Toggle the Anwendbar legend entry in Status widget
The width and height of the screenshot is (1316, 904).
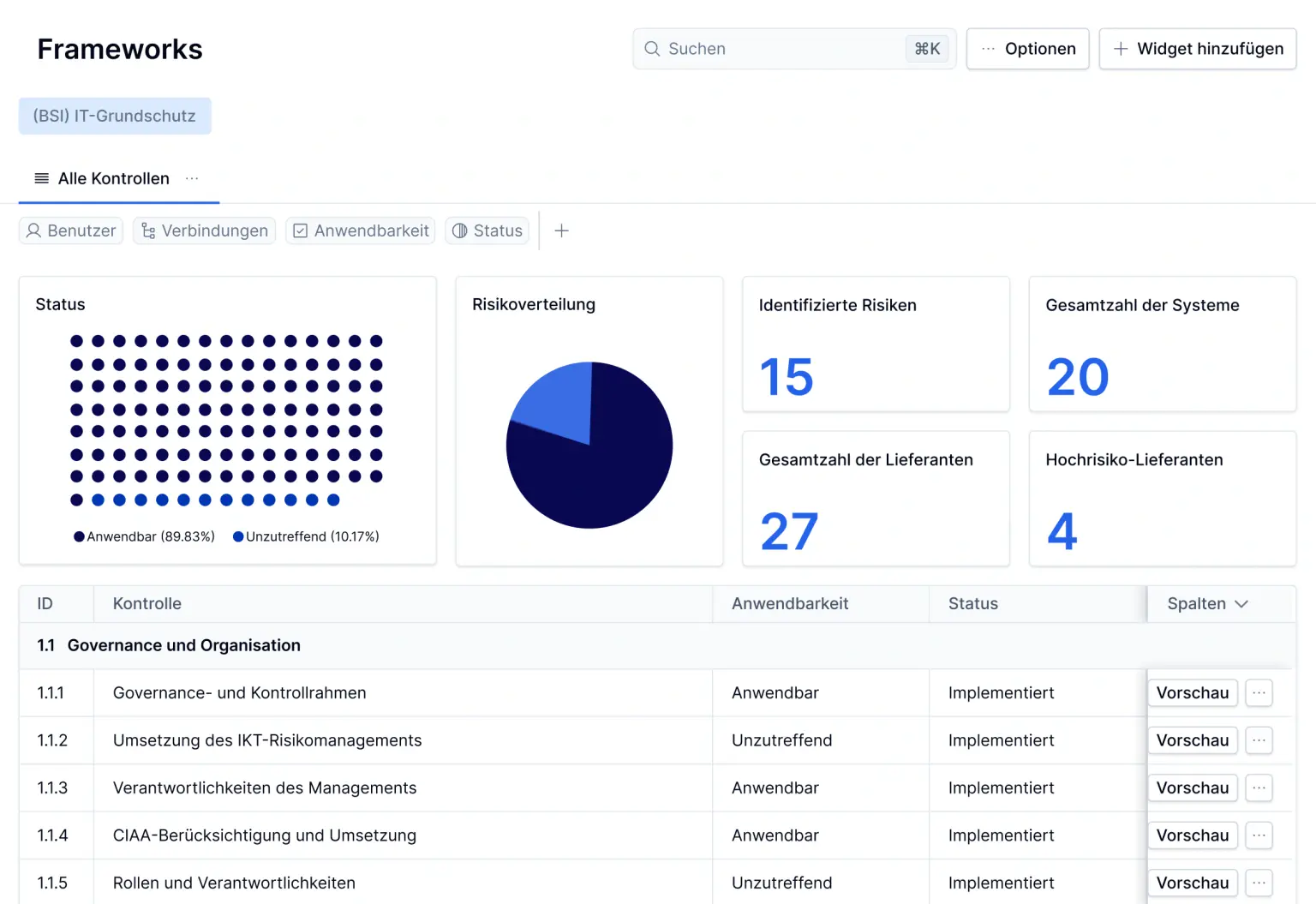pyautogui.click(x=143, y=536)
